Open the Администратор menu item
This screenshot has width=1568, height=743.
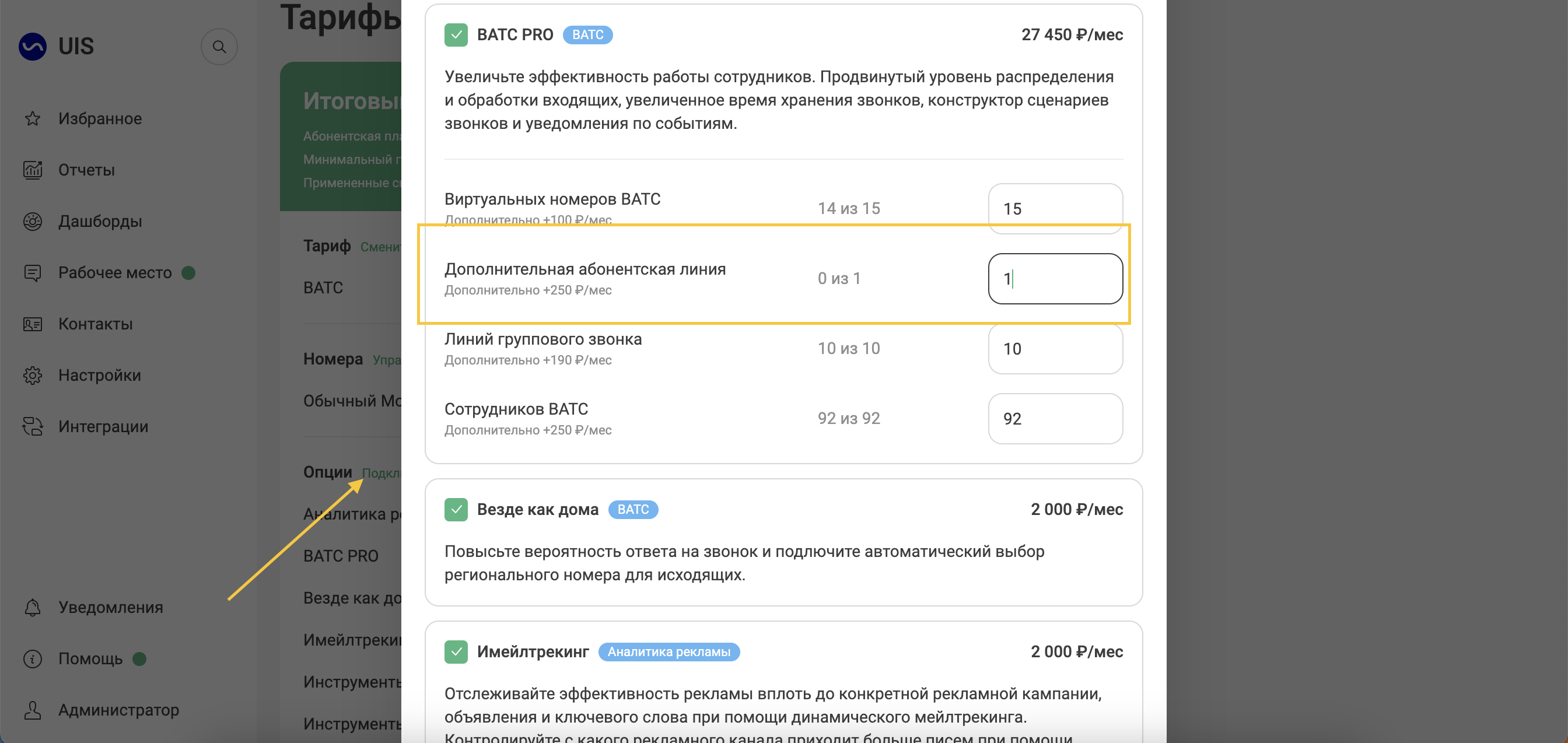point(118,710)
